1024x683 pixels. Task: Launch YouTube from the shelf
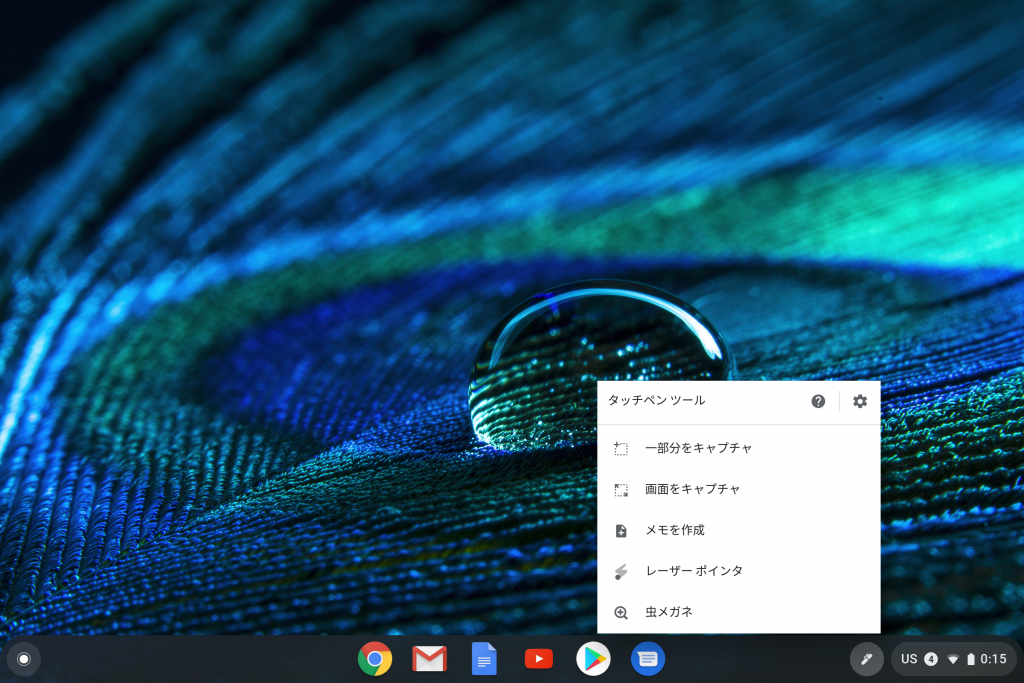(x=539, y=659)
